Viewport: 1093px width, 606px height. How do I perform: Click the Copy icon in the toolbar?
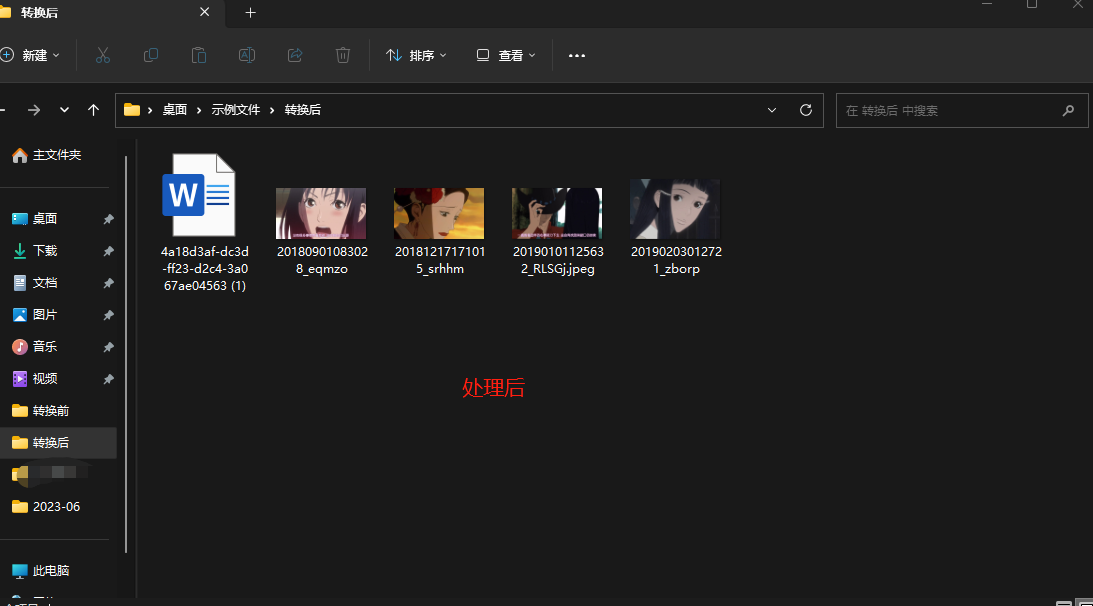point(151,55)
